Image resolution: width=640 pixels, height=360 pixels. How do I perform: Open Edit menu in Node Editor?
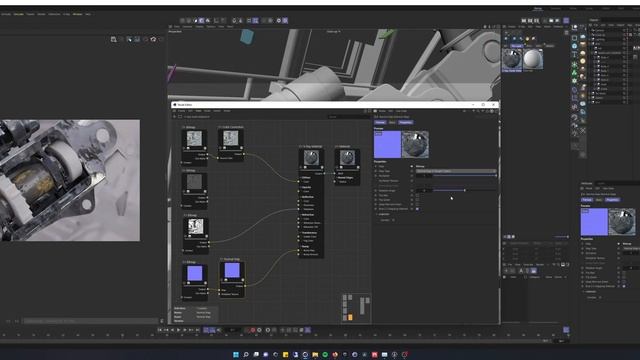[x=190, y=111]
